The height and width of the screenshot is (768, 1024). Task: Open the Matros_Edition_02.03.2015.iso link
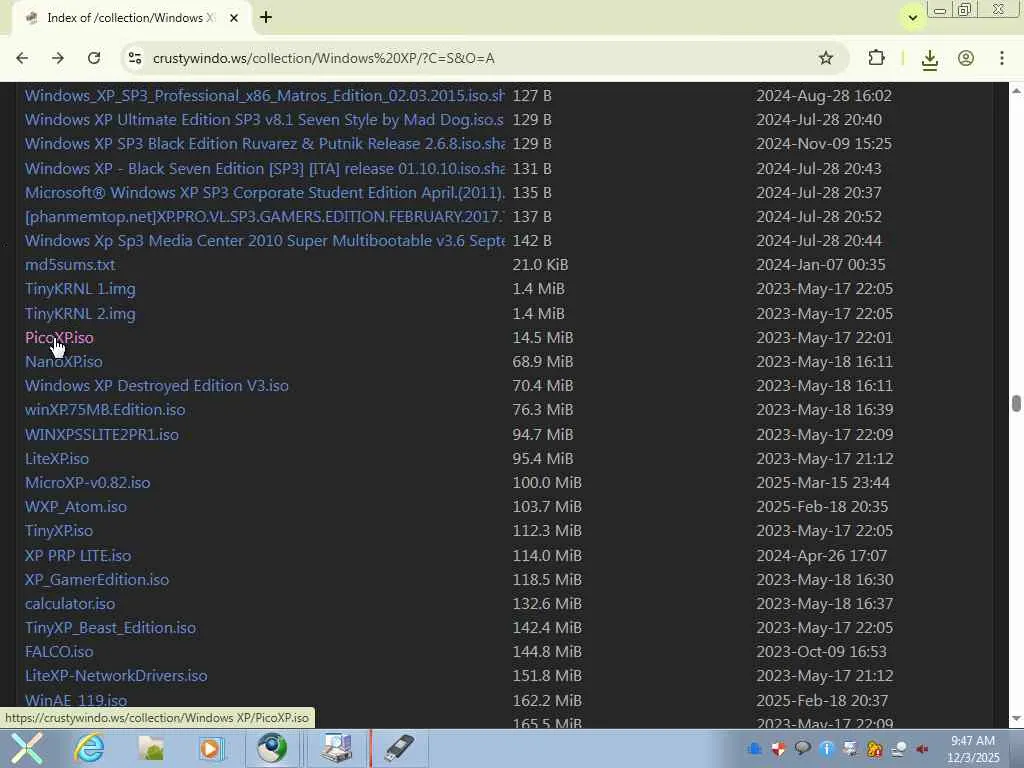(264, 96)
